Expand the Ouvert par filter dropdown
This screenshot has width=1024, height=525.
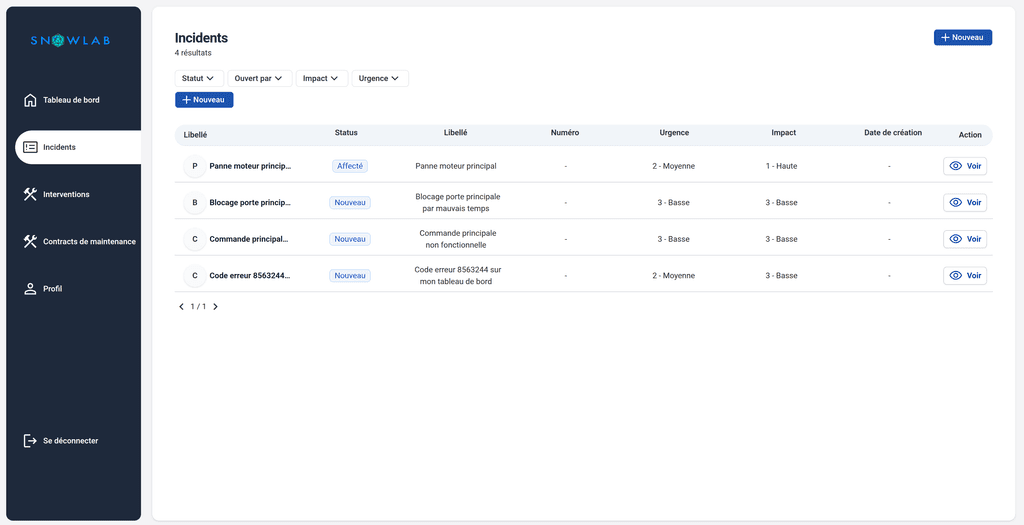pyautogui.click(x=260, y=78)
